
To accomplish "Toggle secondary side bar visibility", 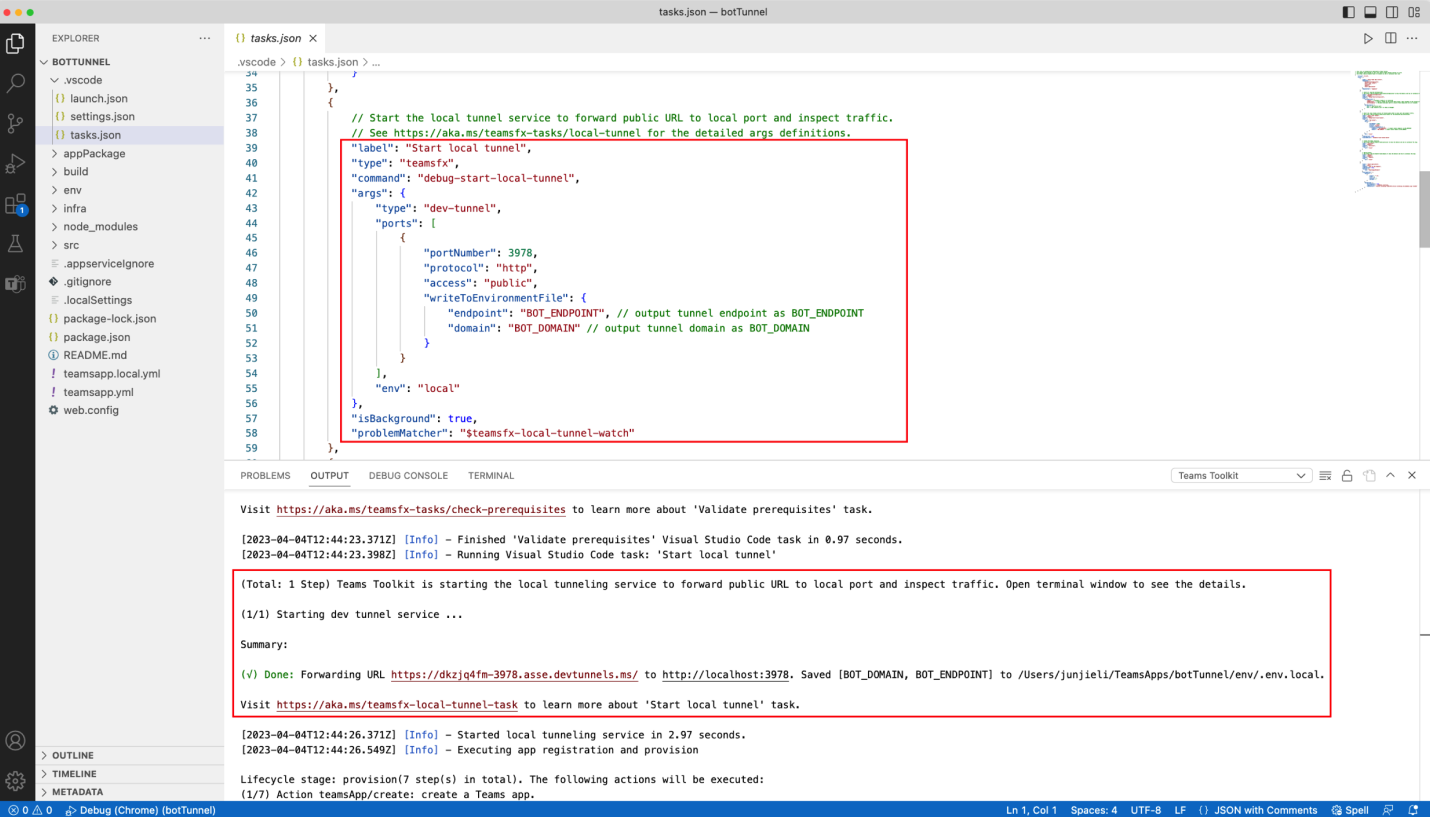I will 1392,12.
